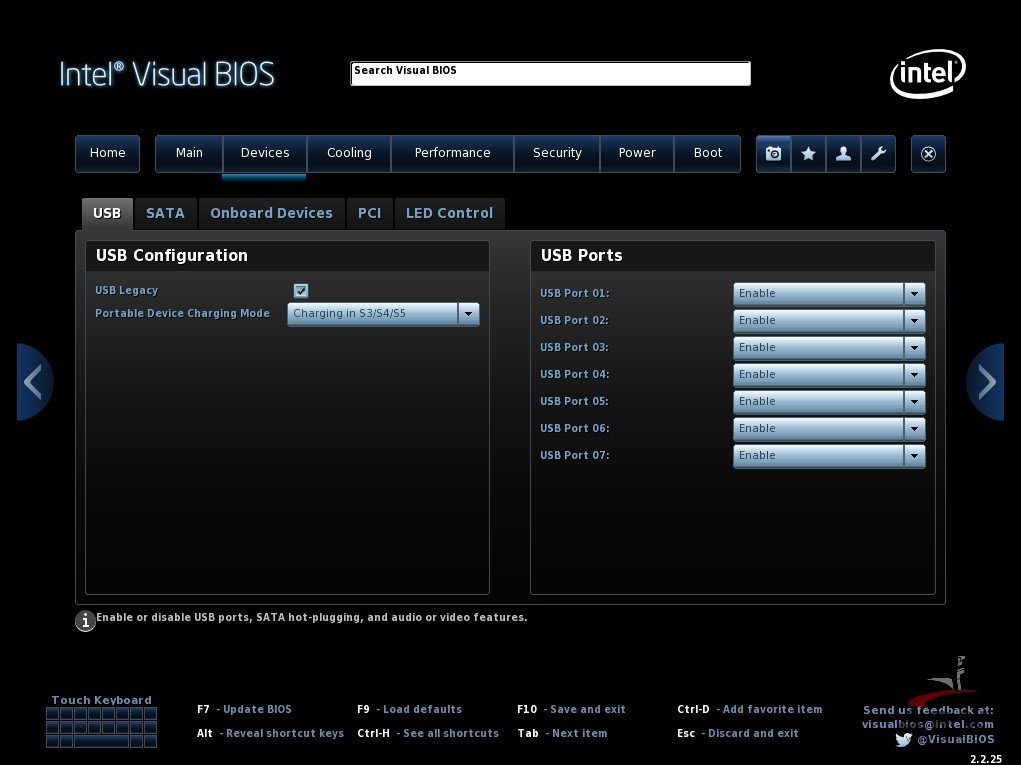Click the circled X exit icon

click(928, 154)
